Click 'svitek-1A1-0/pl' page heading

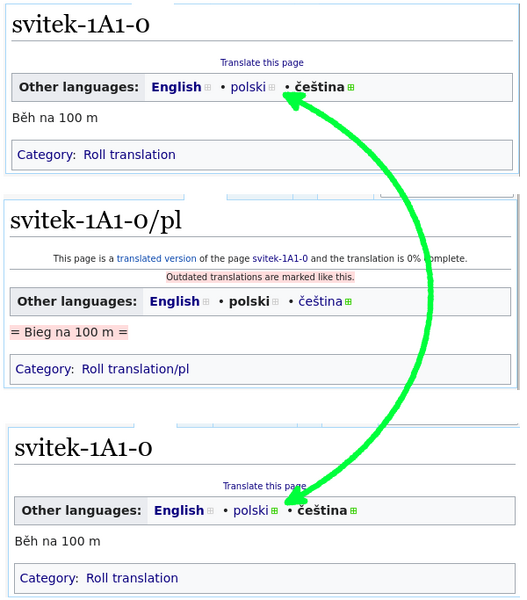coord(96,221)
